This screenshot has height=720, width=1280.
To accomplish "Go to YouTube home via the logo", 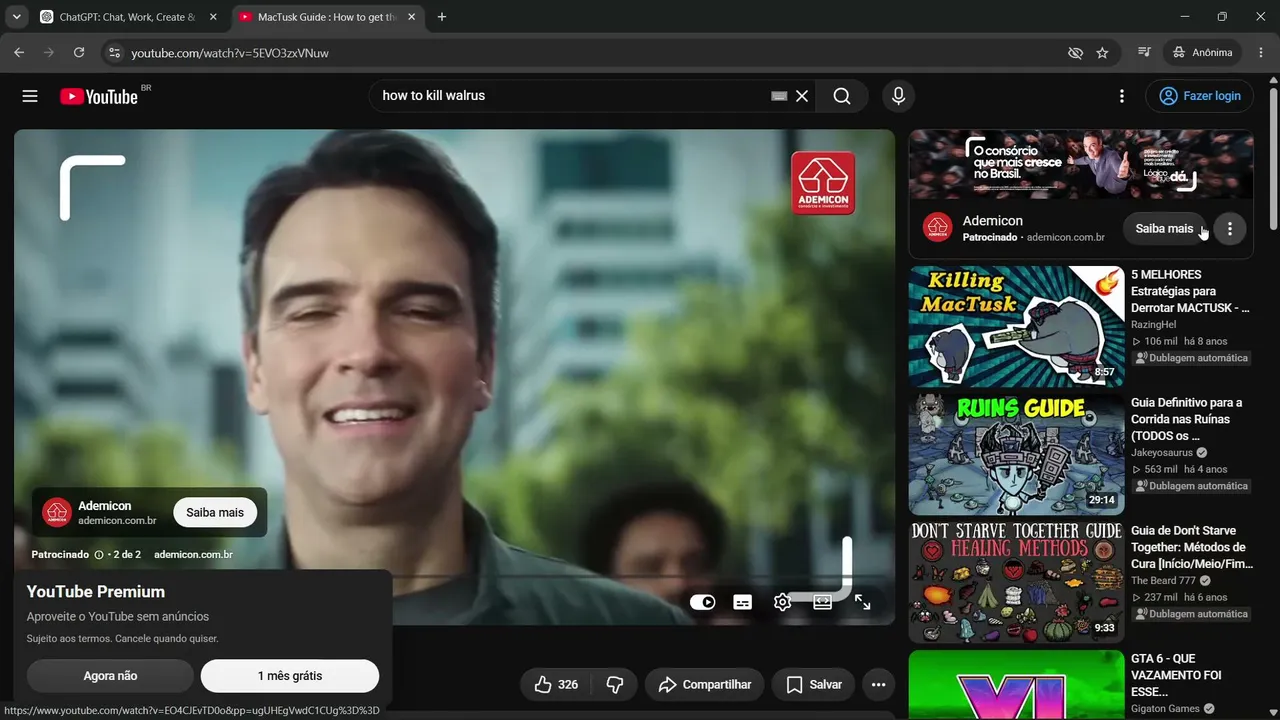I will 98,96.
